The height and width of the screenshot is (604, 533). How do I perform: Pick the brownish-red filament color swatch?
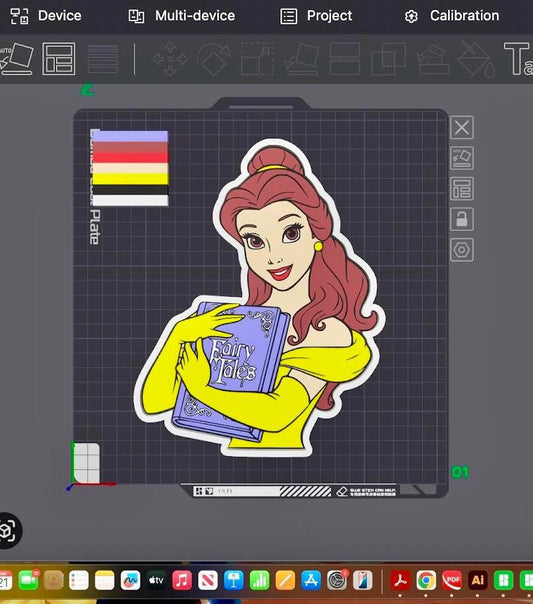coord(131,147)
